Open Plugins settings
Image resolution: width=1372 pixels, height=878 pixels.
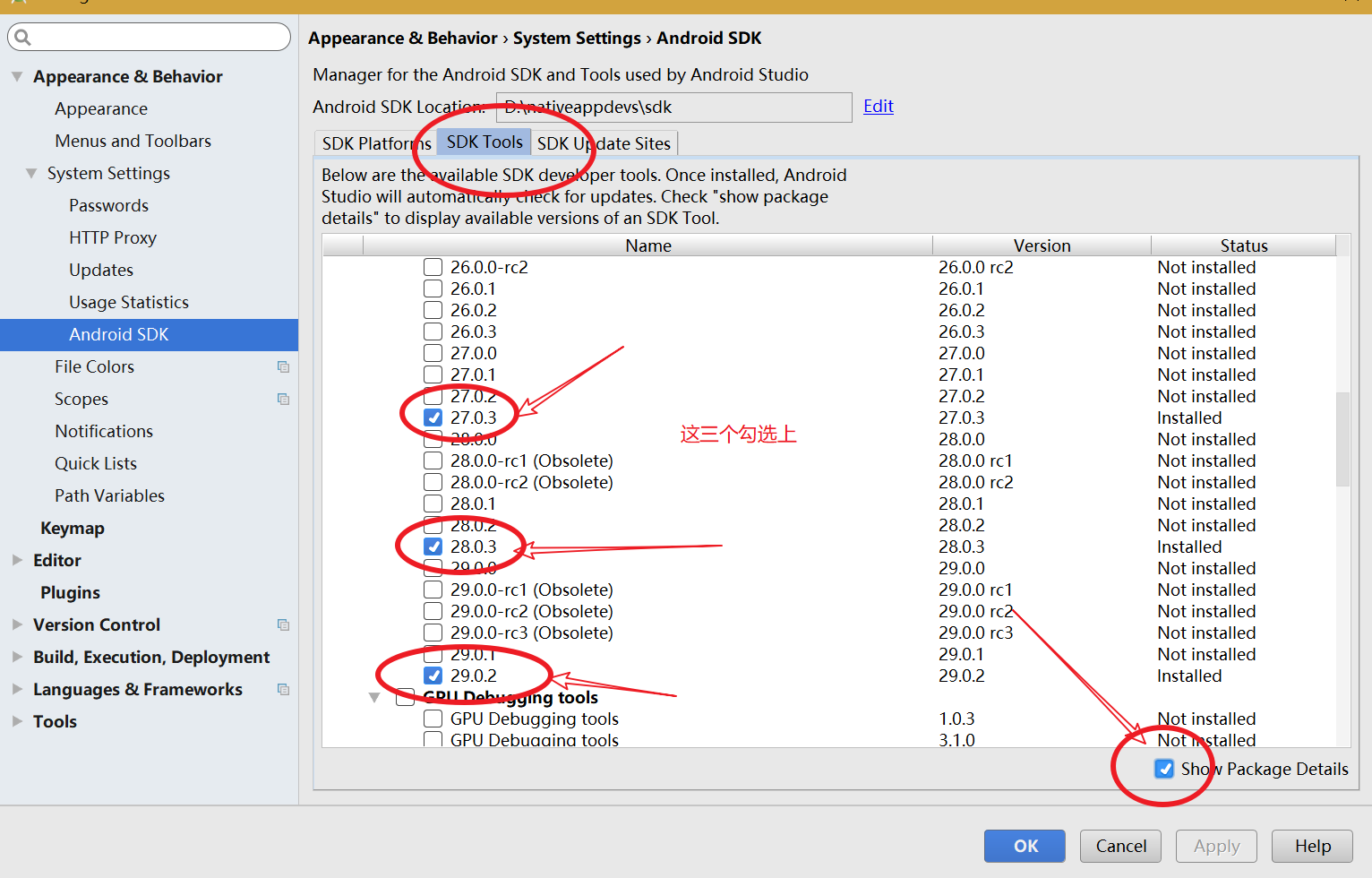click(x=70, y=592)
